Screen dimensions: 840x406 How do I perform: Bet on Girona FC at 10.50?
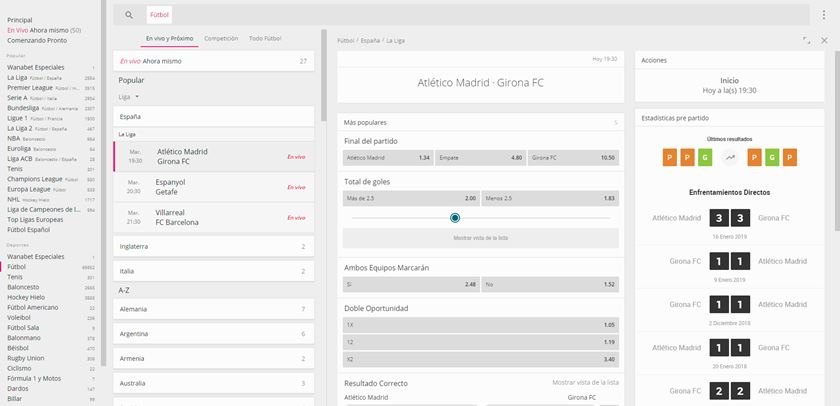tap(573, 158)
